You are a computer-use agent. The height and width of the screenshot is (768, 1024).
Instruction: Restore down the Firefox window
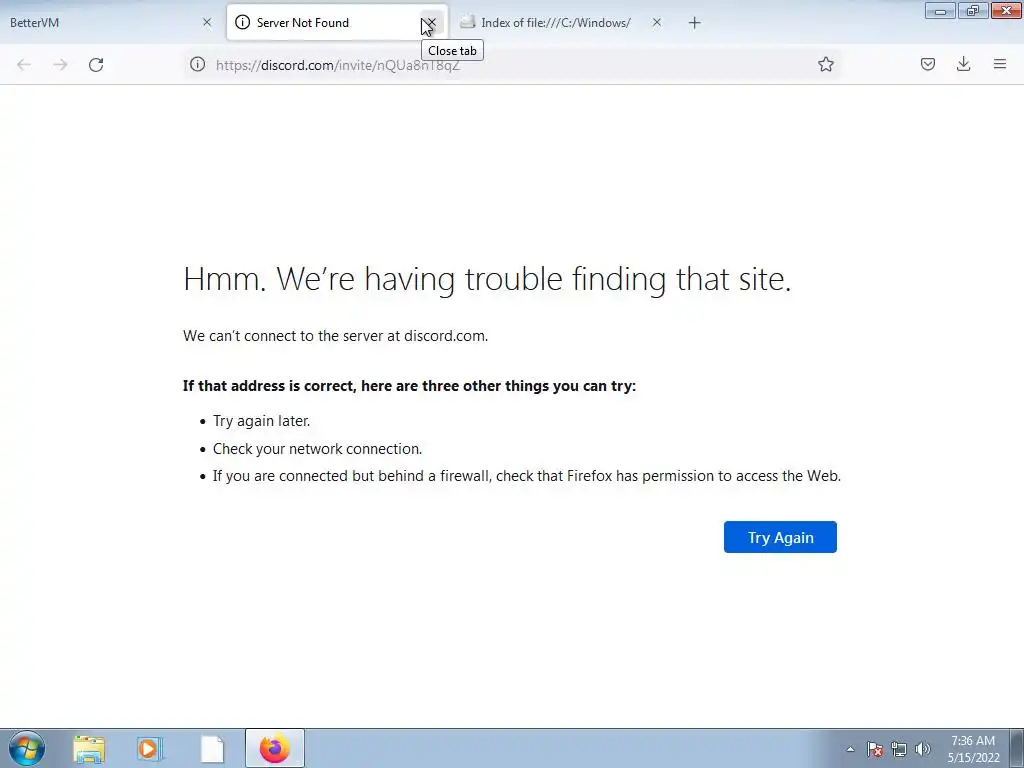973,10
